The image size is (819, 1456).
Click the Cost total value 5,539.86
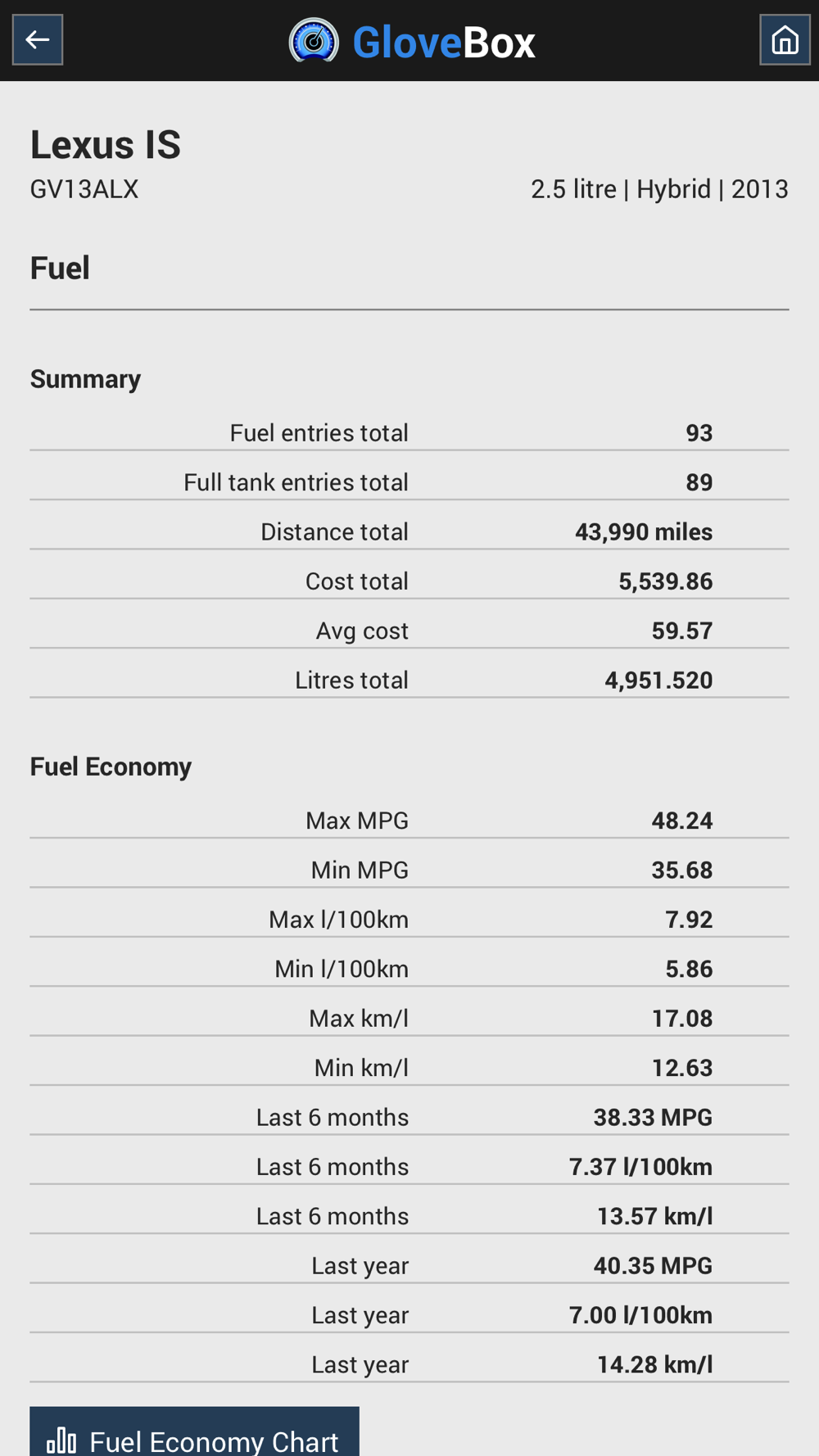pos(665,581)
